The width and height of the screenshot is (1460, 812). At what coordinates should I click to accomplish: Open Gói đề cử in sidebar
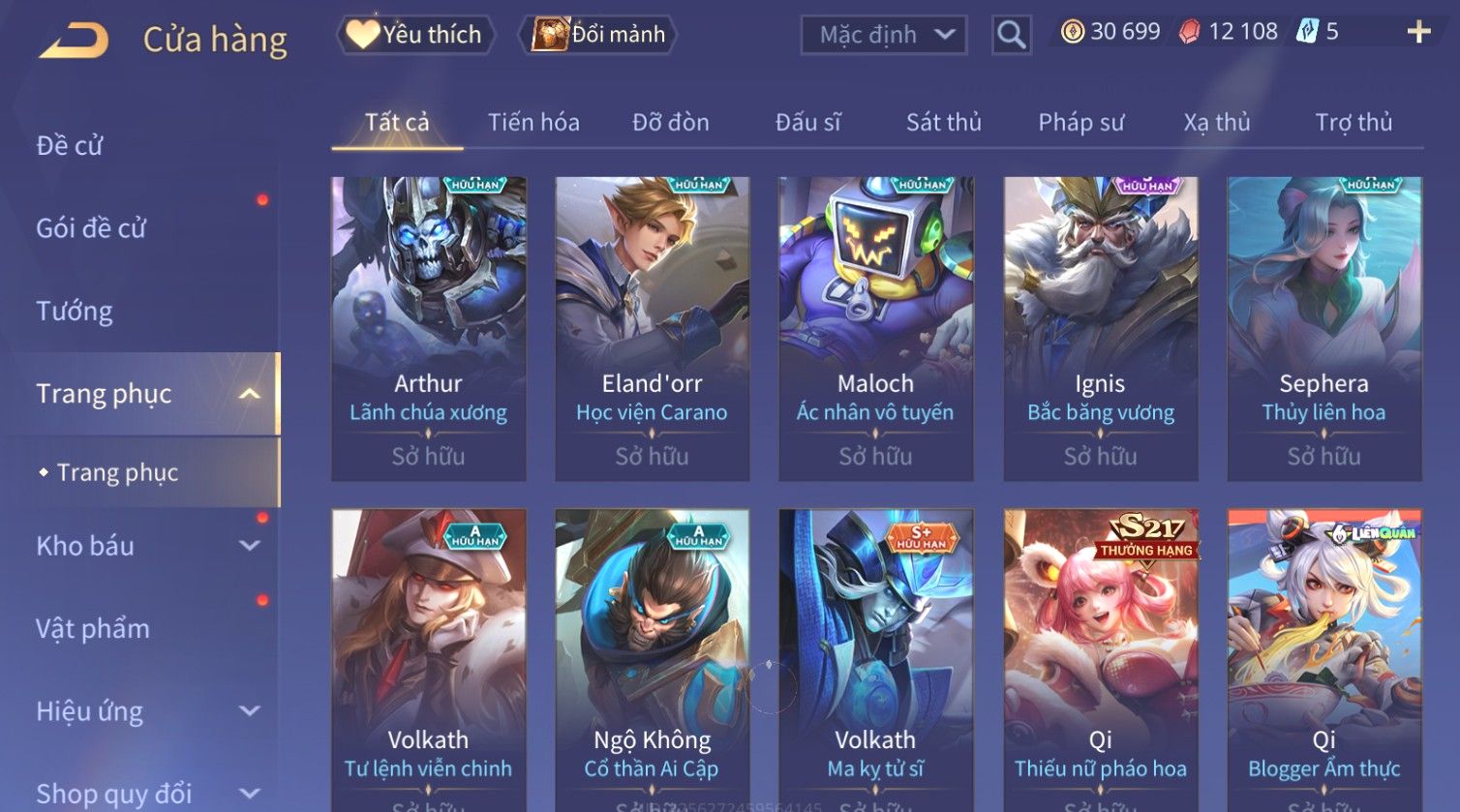pos(91,228)
